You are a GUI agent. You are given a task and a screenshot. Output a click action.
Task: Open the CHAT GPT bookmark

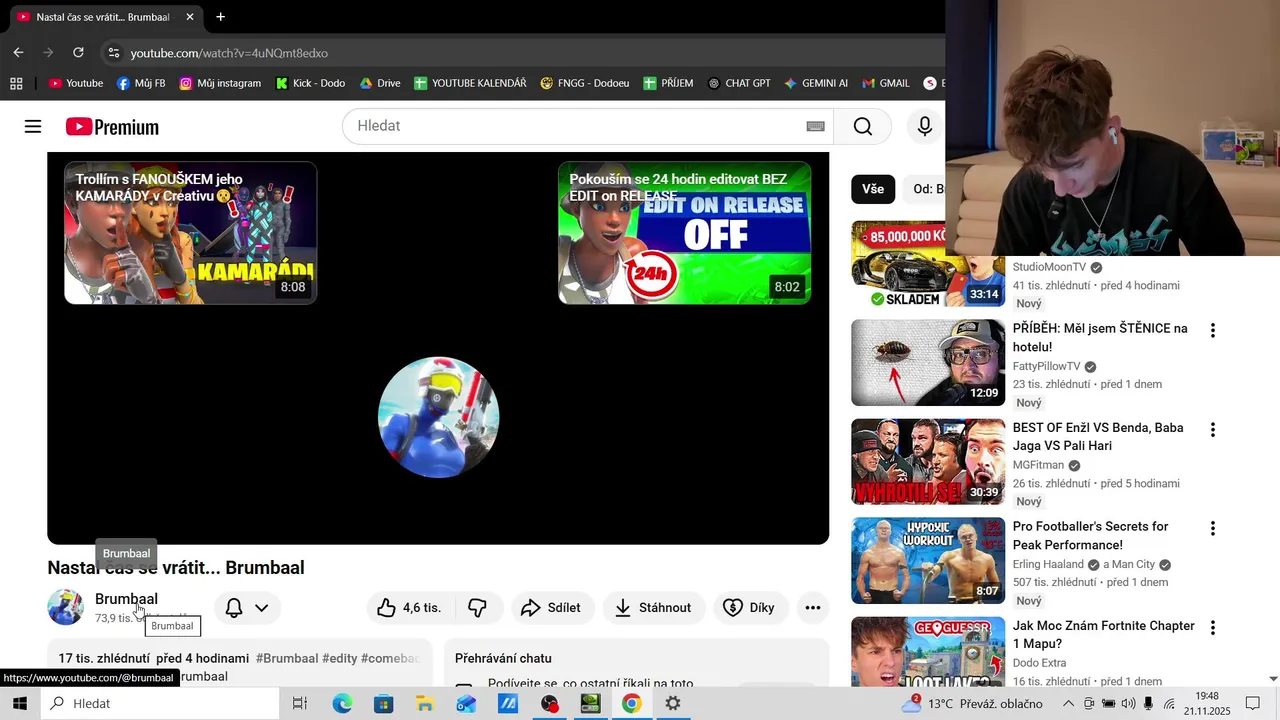pyautogui.click(x=739, y=83)
